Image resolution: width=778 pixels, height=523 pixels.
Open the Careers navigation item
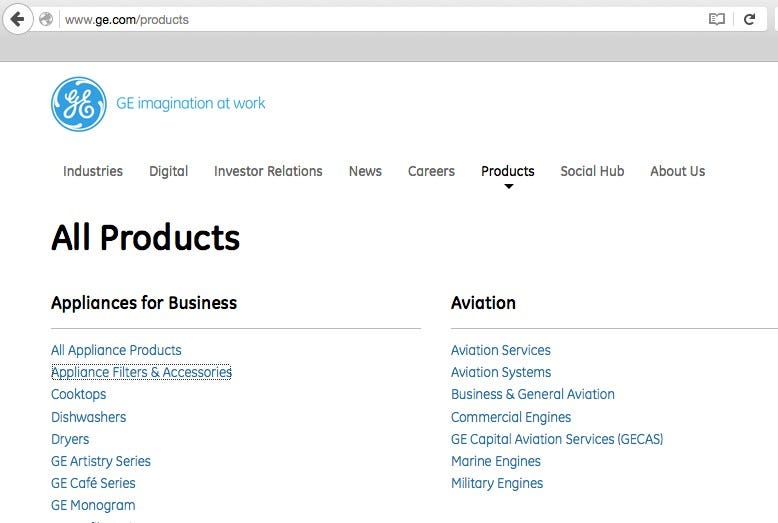[431, 171]
